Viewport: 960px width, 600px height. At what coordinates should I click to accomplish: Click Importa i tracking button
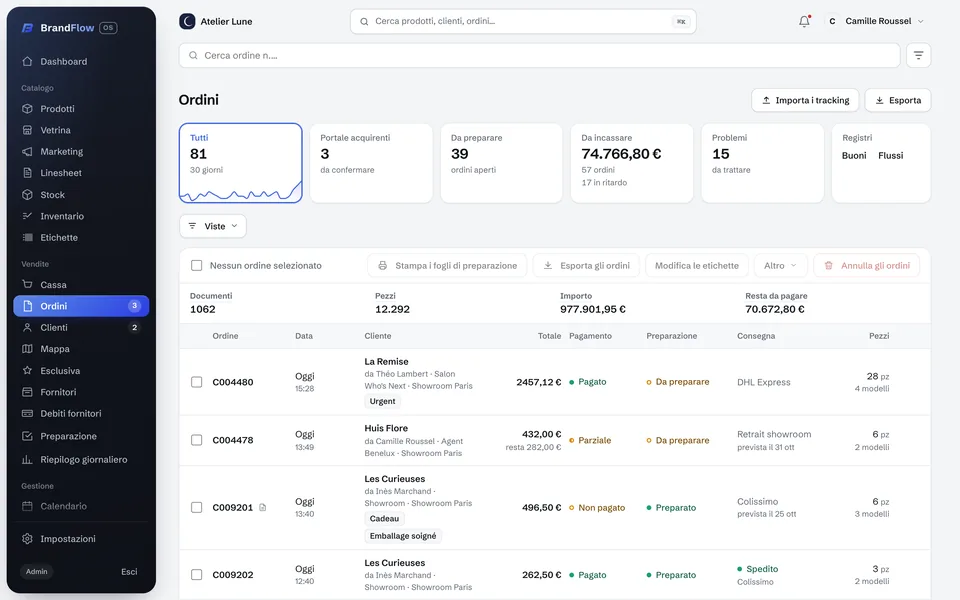[805, 100]
